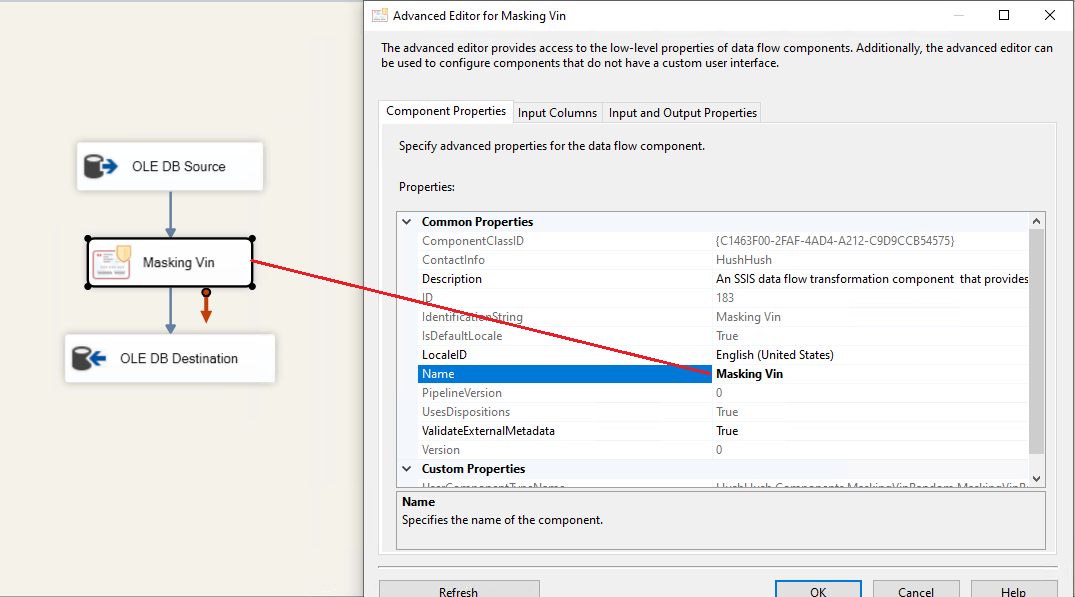Edit the Name property value field
The width and height of the screenshot is (1075, 597).
870,374
